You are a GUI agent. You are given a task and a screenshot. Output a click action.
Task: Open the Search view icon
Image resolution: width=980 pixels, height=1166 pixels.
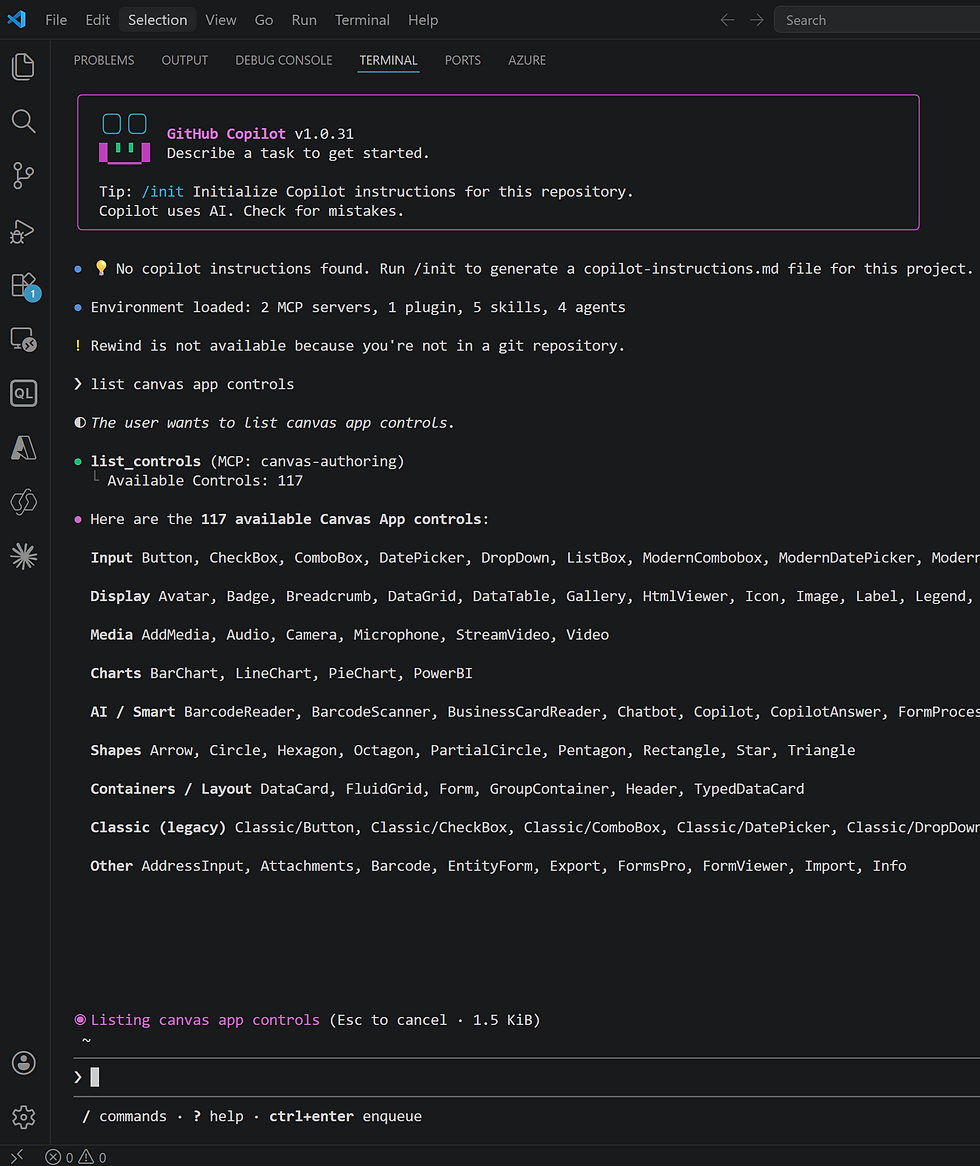pyautogui.click(x=24, y=121)
